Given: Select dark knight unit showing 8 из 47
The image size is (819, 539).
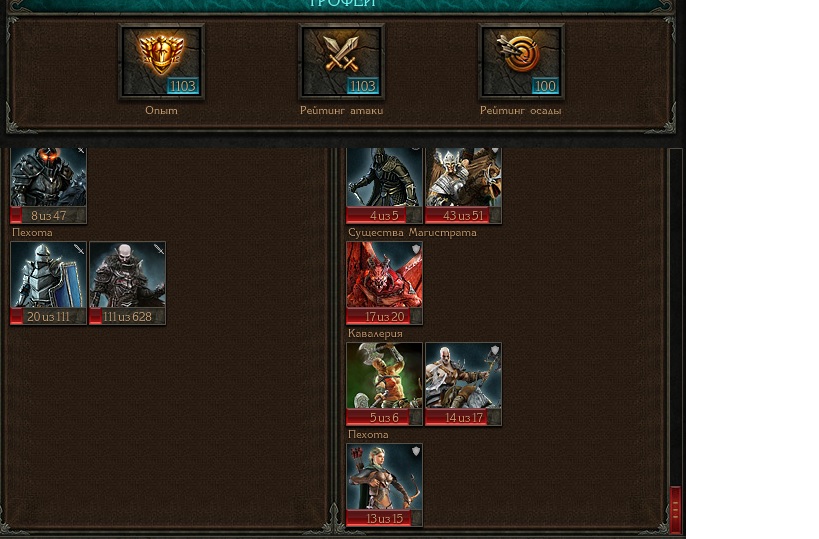Looking at the screenshot, I should [x=49, y=185].
